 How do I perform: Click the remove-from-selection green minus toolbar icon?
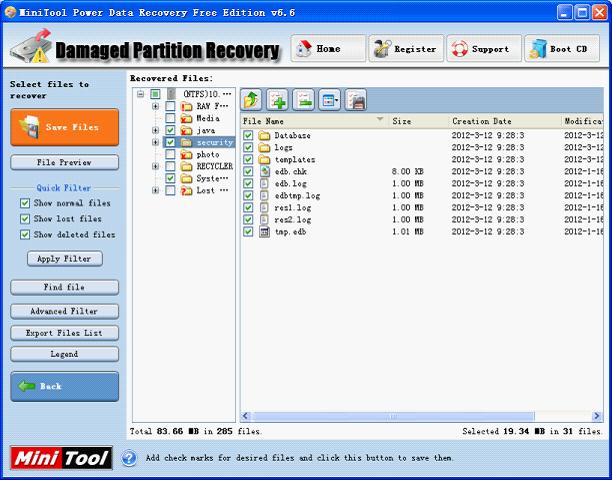(303, 100)
